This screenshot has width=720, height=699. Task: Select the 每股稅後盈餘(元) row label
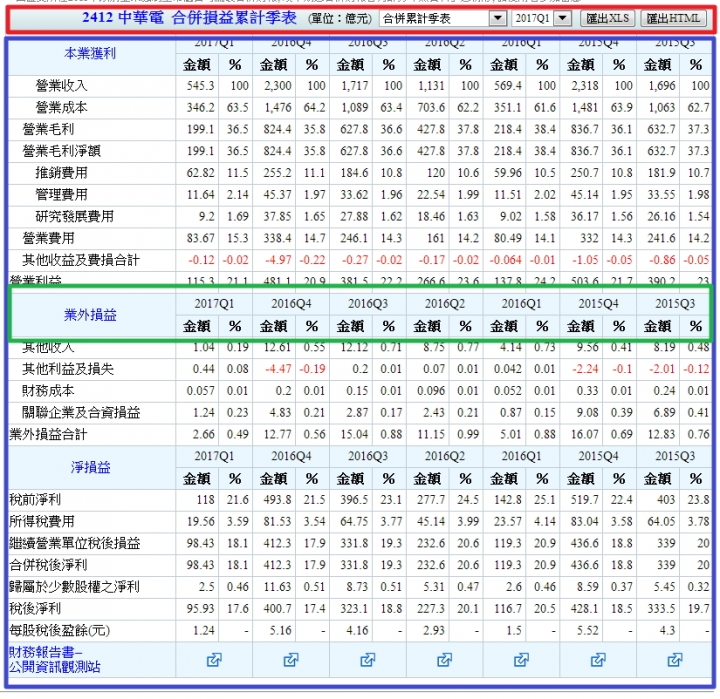[59, 631]
